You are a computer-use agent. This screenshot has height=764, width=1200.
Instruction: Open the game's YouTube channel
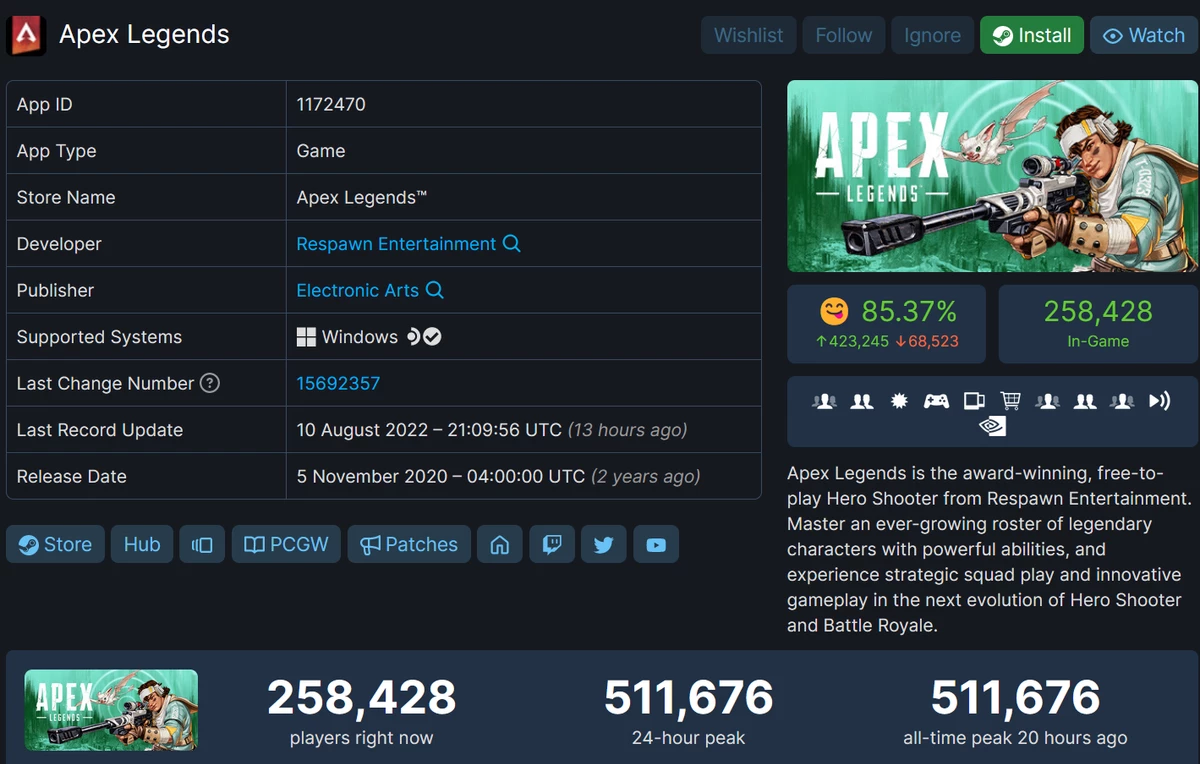click(x=655, y=544)
